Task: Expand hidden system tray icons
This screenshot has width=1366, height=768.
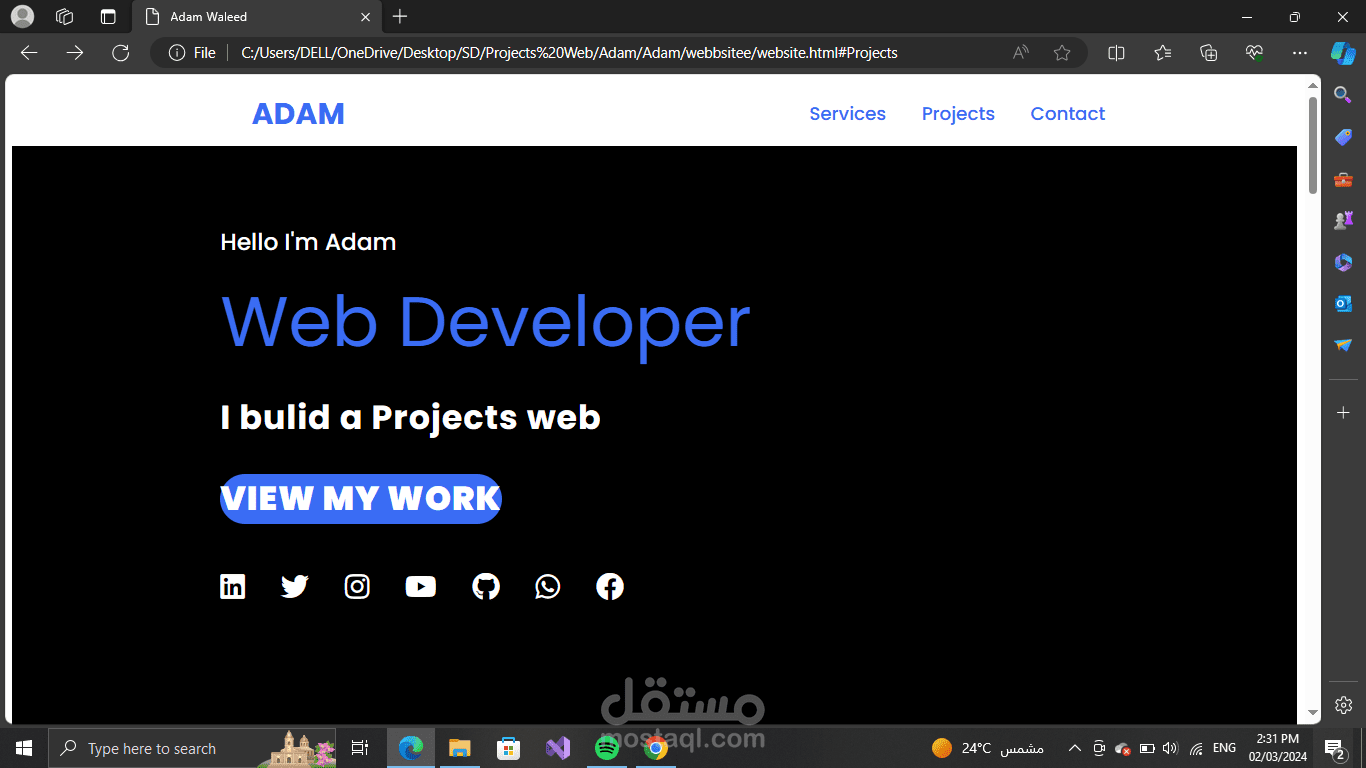Action: pos(1074,747)
